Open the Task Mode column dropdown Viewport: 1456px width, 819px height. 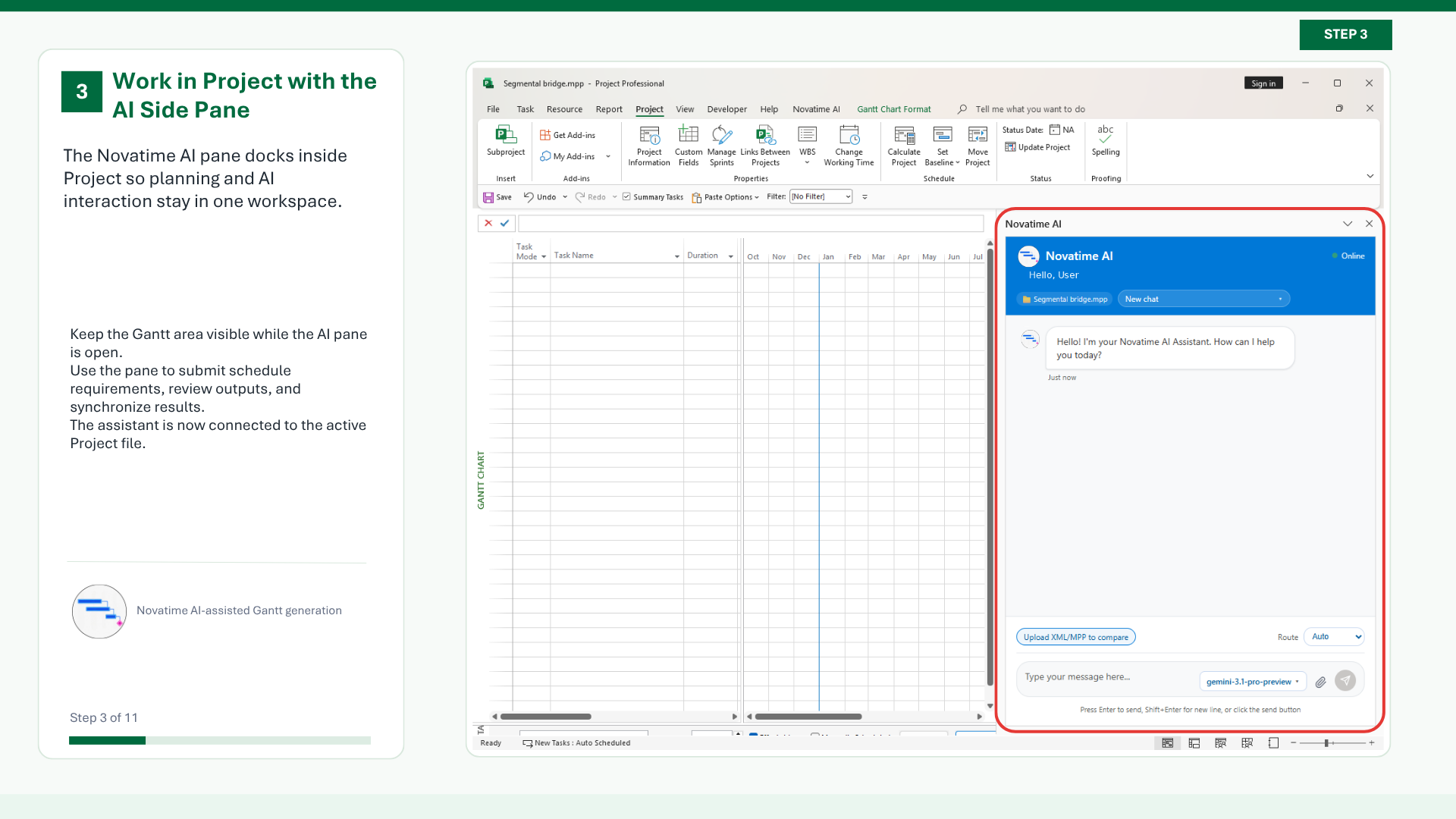tap(544, 257)
